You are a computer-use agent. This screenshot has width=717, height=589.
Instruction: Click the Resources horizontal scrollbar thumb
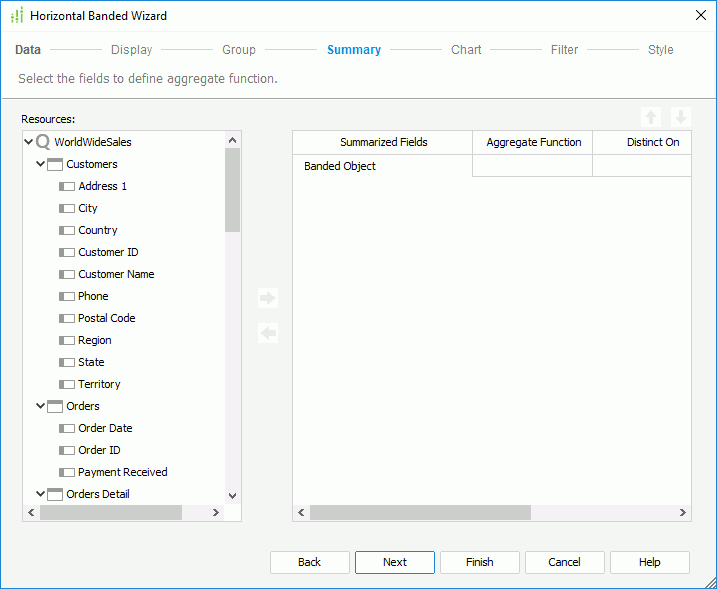[111, 513]
